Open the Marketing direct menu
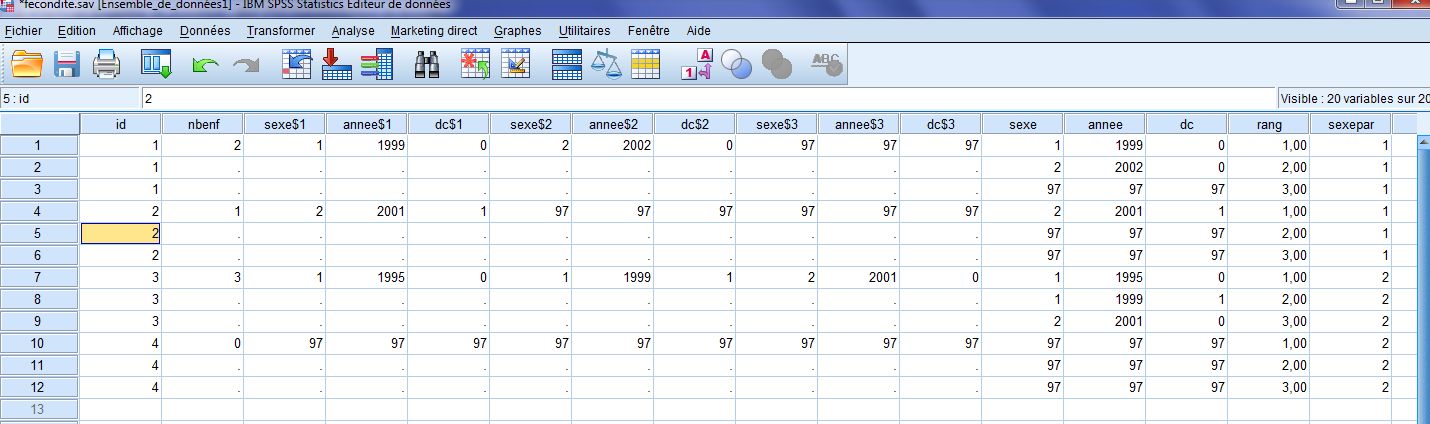 (x=434, y=31)
